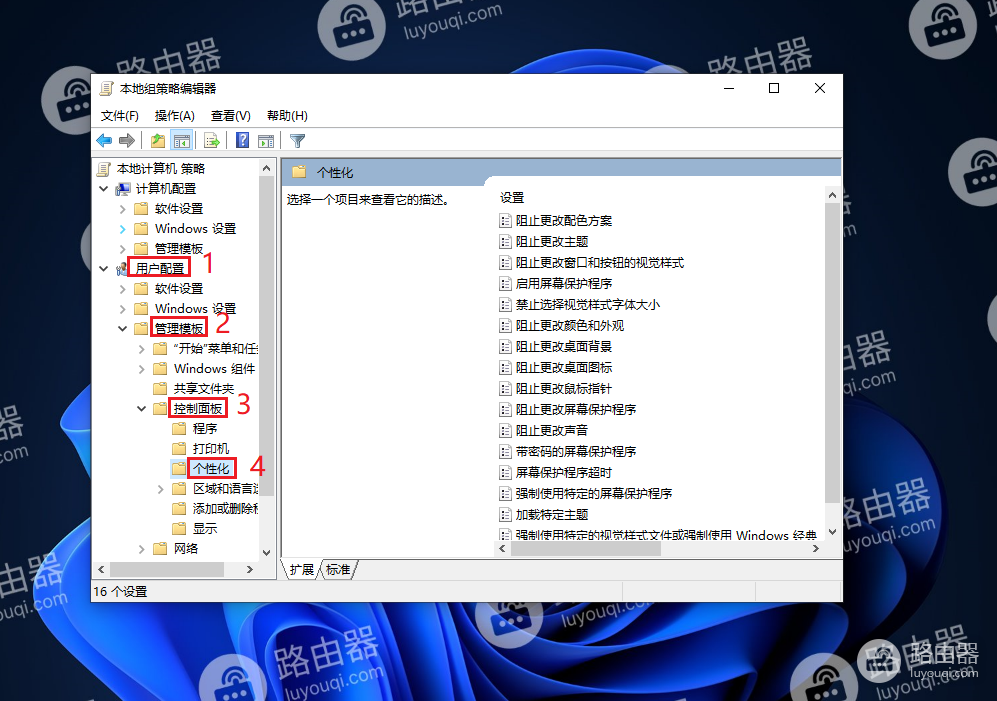Viewport: 997px width, 701px height.
Task: Click the policy icon beside 阻止更改桌面背景
Action: (x=505, y=347)
